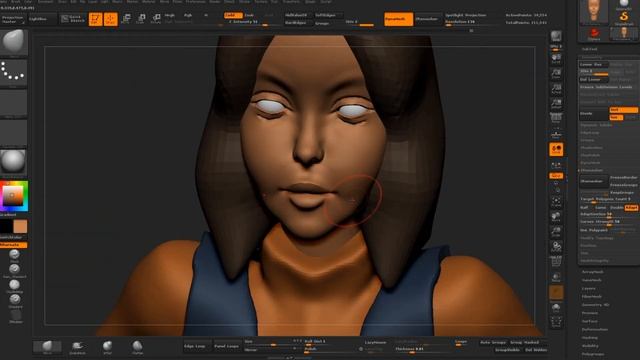Click the Zoom canvas navigation icon

coord(556,73)
